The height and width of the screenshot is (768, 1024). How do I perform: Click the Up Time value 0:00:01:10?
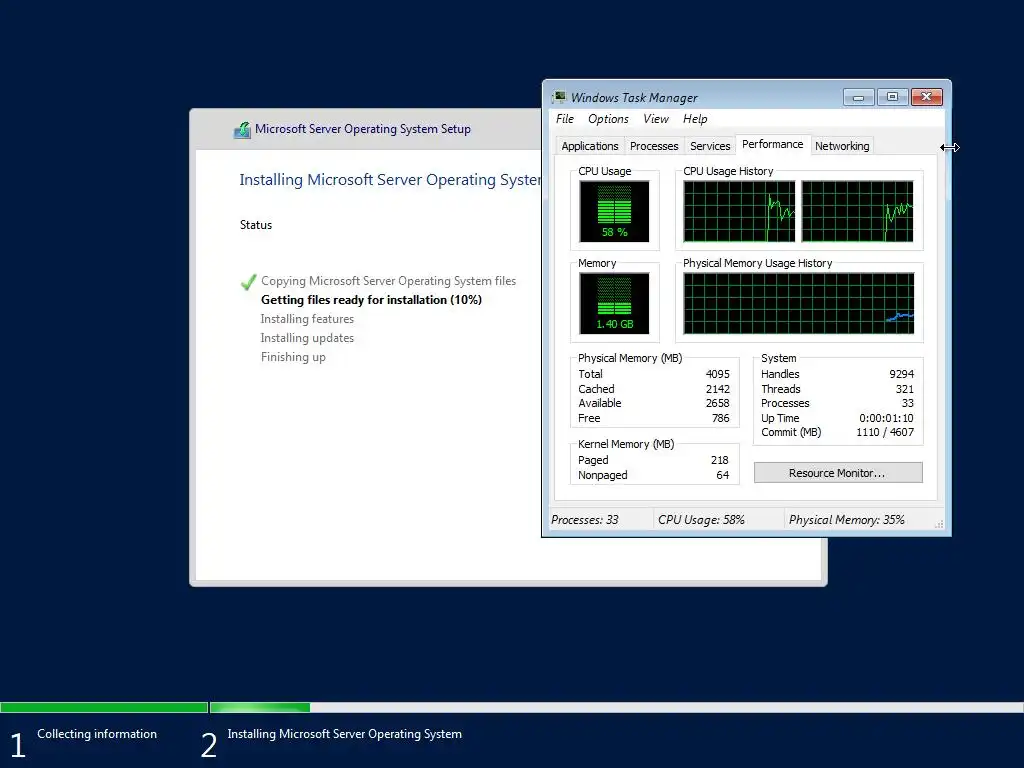coord(886,419)
